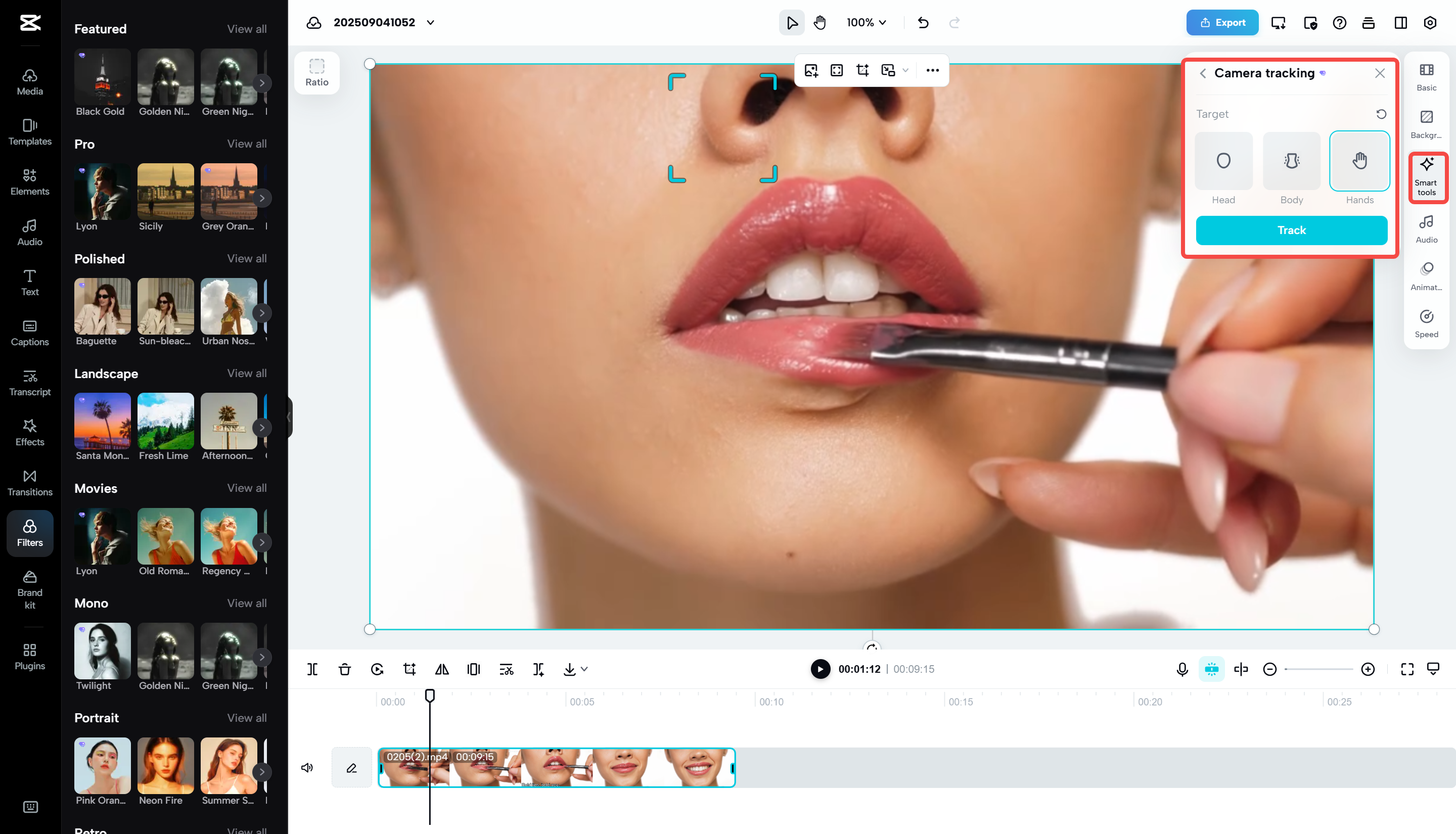Switch to the Basic tab
The image size is (1456, 834).
[1426, 76]
